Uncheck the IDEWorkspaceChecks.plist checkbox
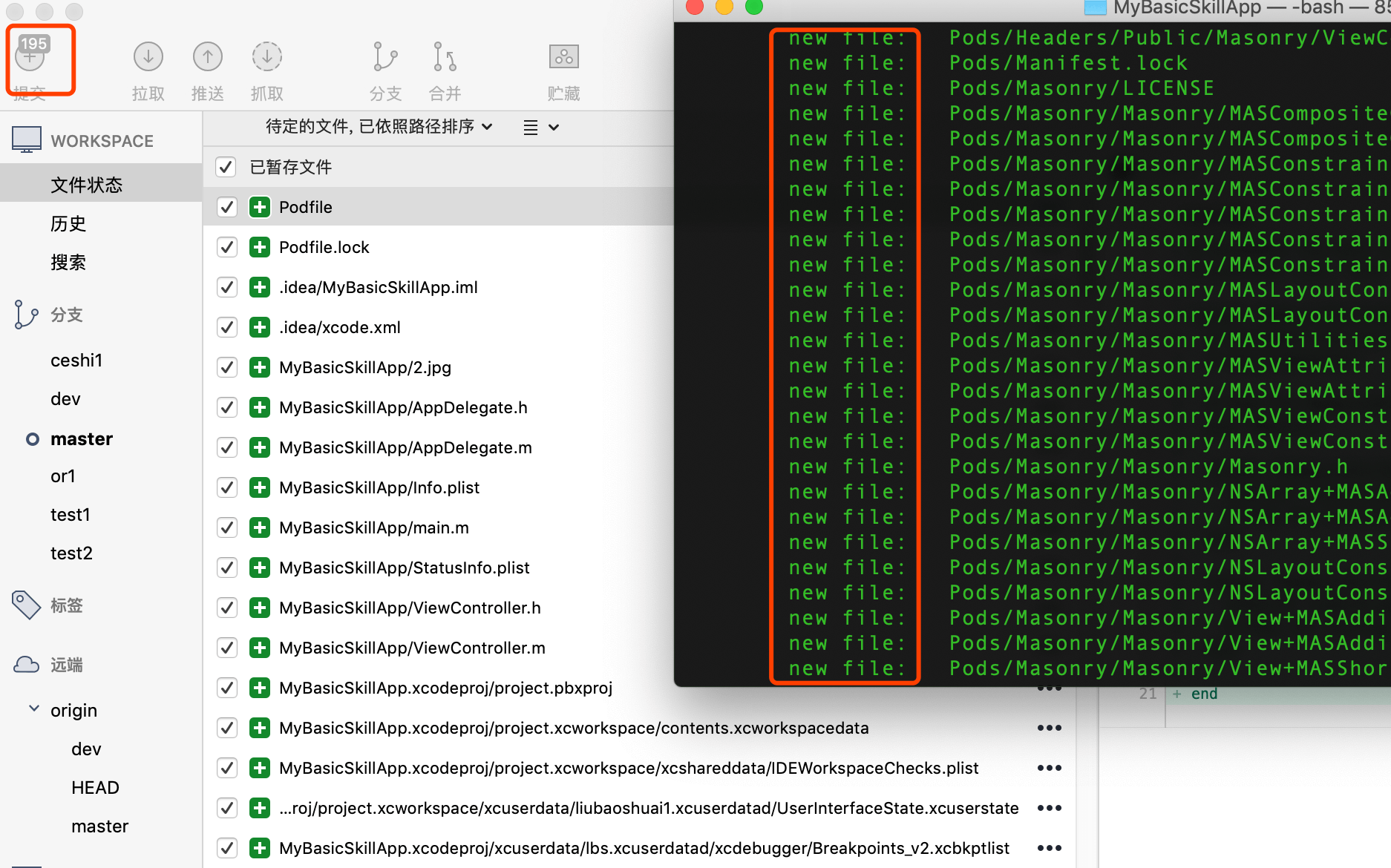 pyautogui.click(x=226, y=768)
